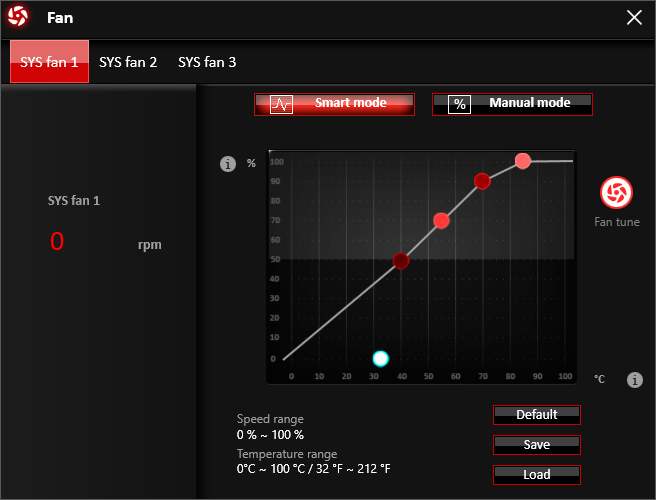Image resolution: width=656 pixels, height=500 pixels.
Task: Click the 100 label on the percent axis
Action: (x=277, y=162)
